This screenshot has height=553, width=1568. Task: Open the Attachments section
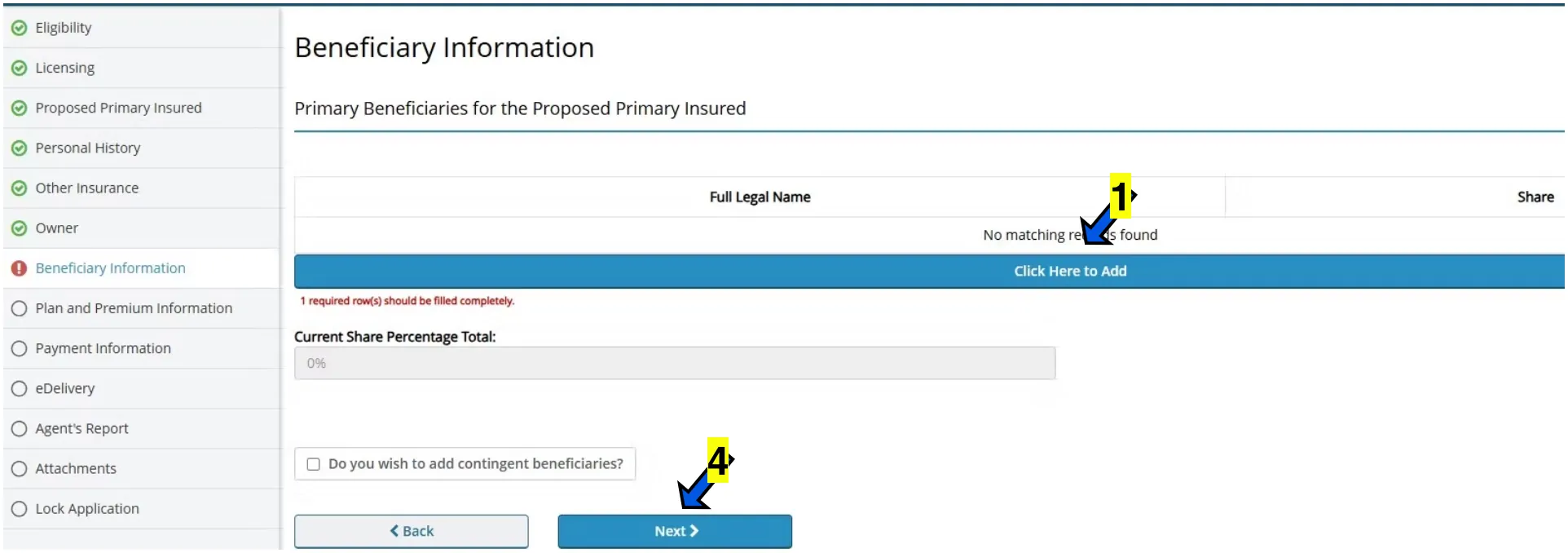76,468
